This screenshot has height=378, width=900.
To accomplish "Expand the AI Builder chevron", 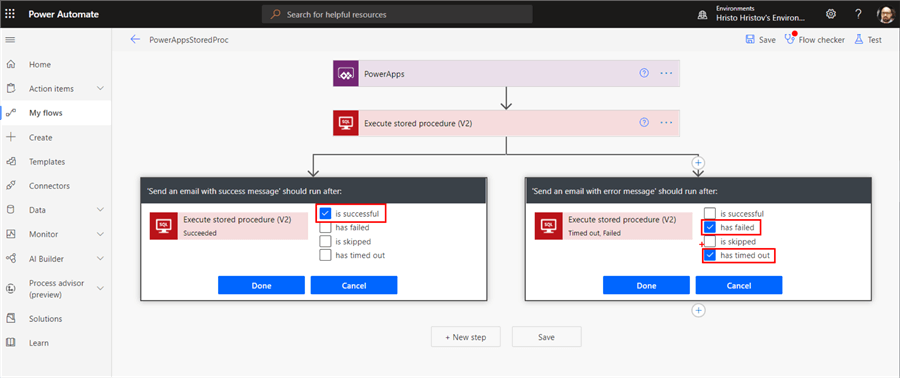I will 100,259.
